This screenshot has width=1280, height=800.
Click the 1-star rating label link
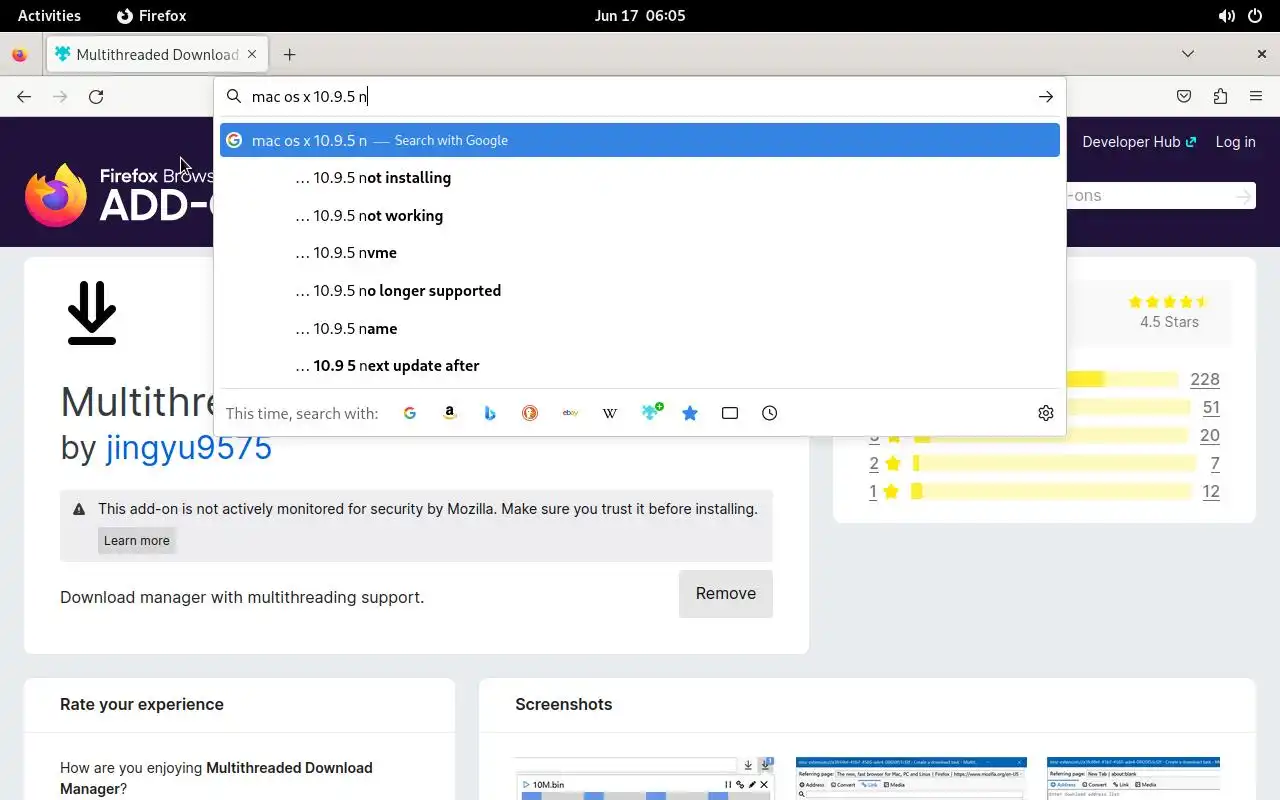pyautogui.click(x=885, y=492)
